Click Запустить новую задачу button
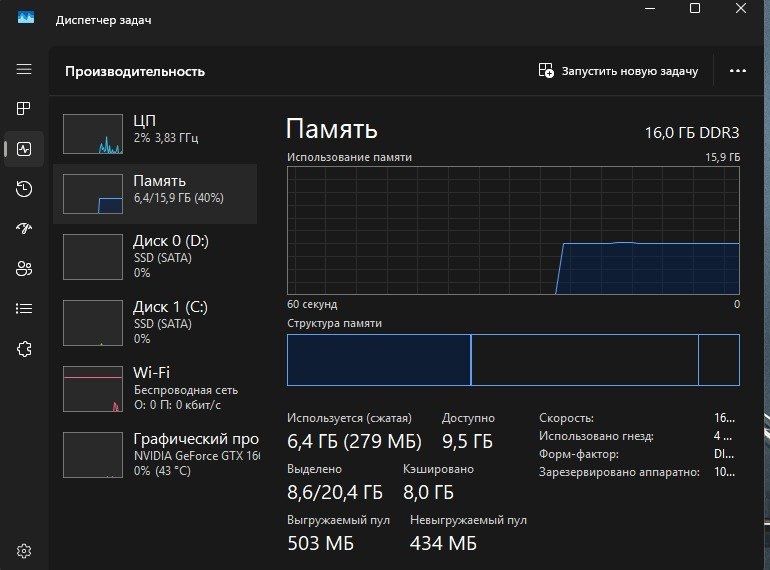Viewport: 770px width, 570px height. [618, 71]
